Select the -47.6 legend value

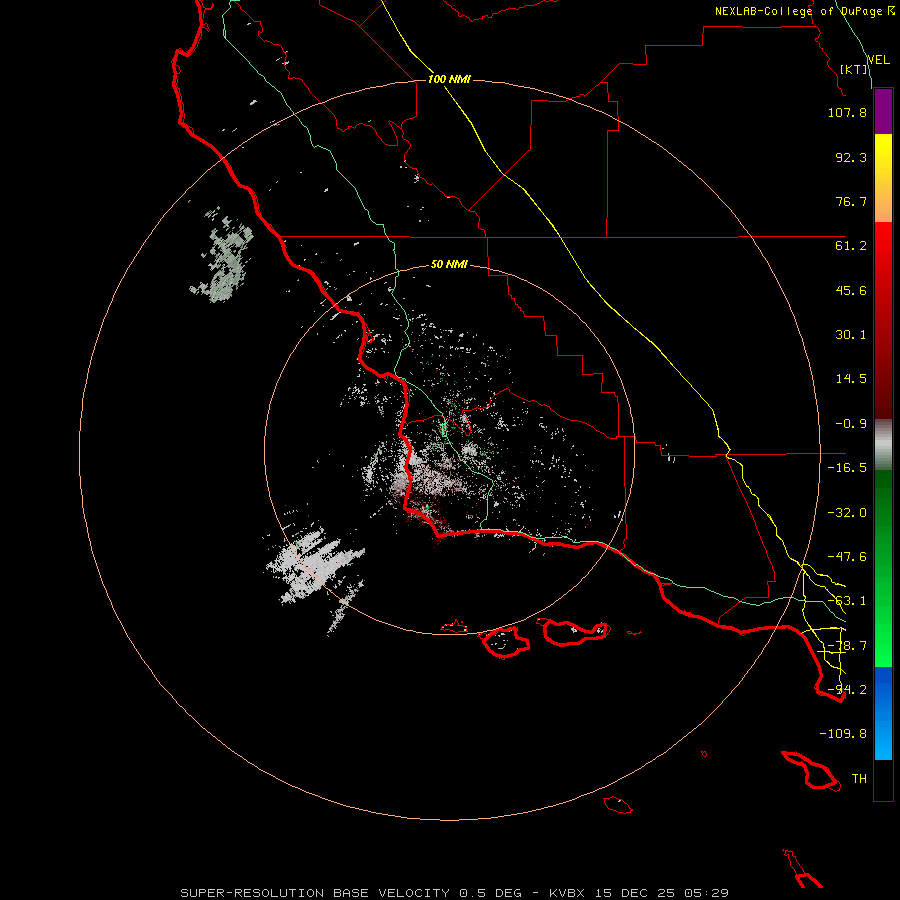pos(847,557)
